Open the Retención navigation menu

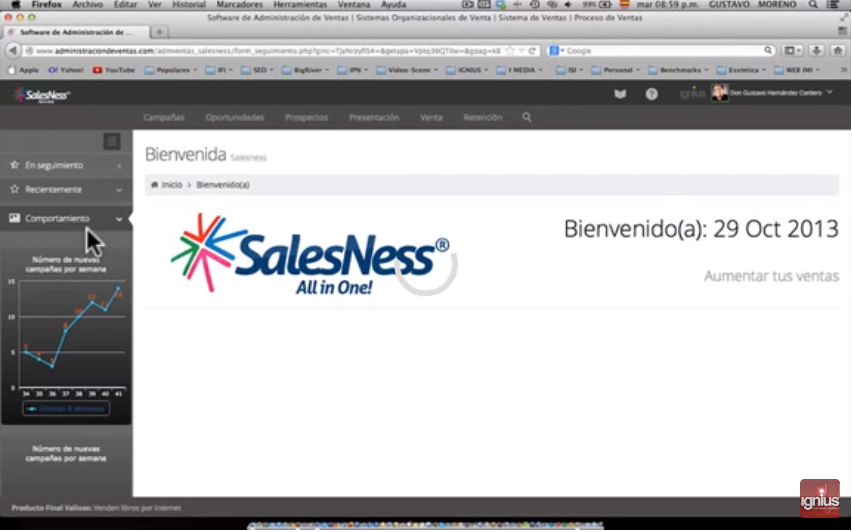483,117
